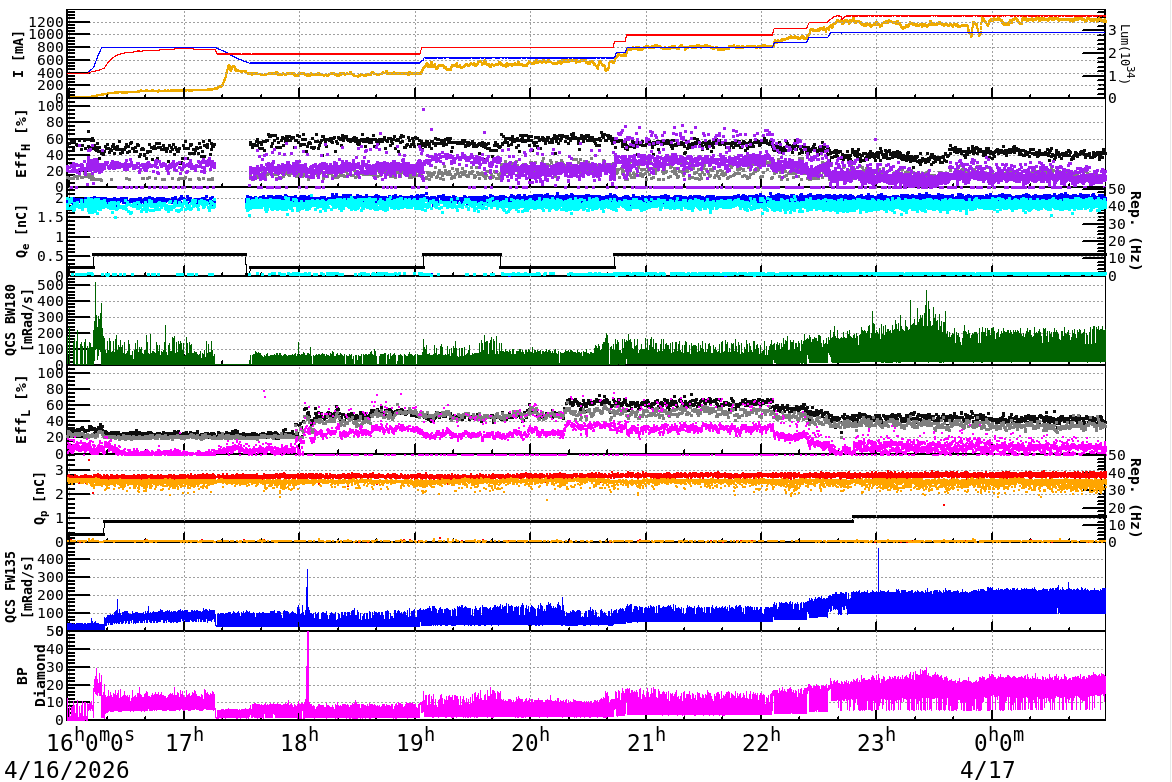Click the "19h" time tick label

point(416,742)
